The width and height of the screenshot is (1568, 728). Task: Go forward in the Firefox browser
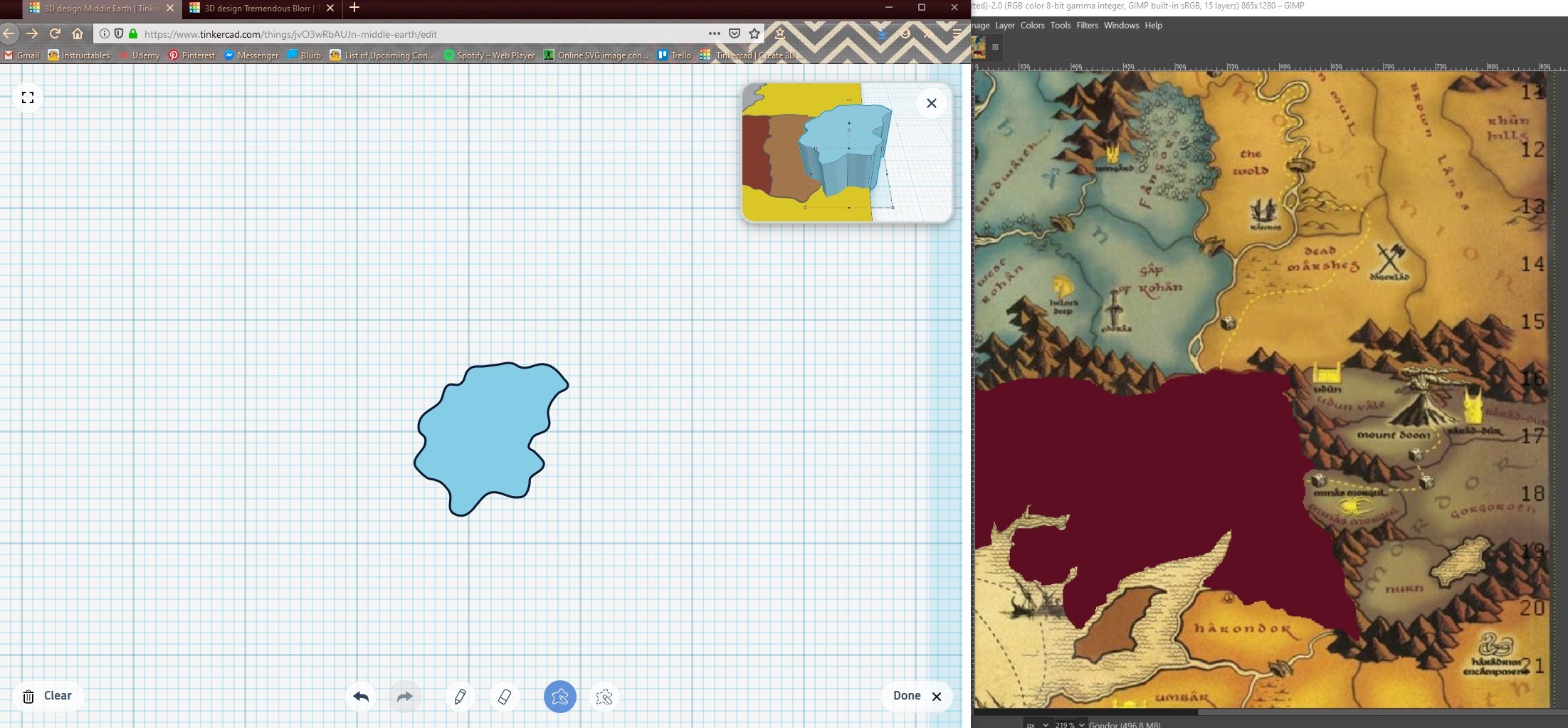32,33
